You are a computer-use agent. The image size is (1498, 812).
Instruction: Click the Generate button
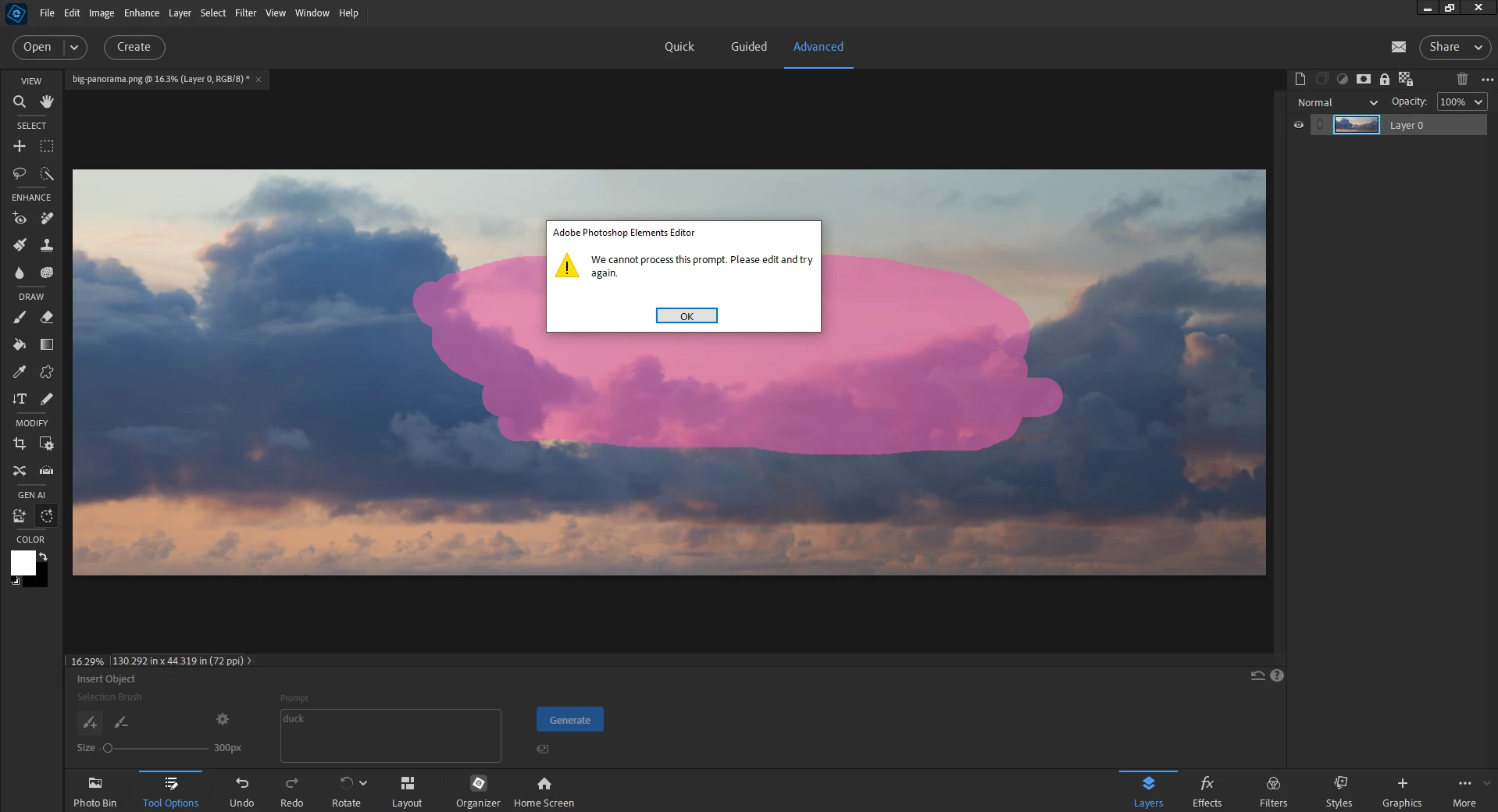point(570,720)
